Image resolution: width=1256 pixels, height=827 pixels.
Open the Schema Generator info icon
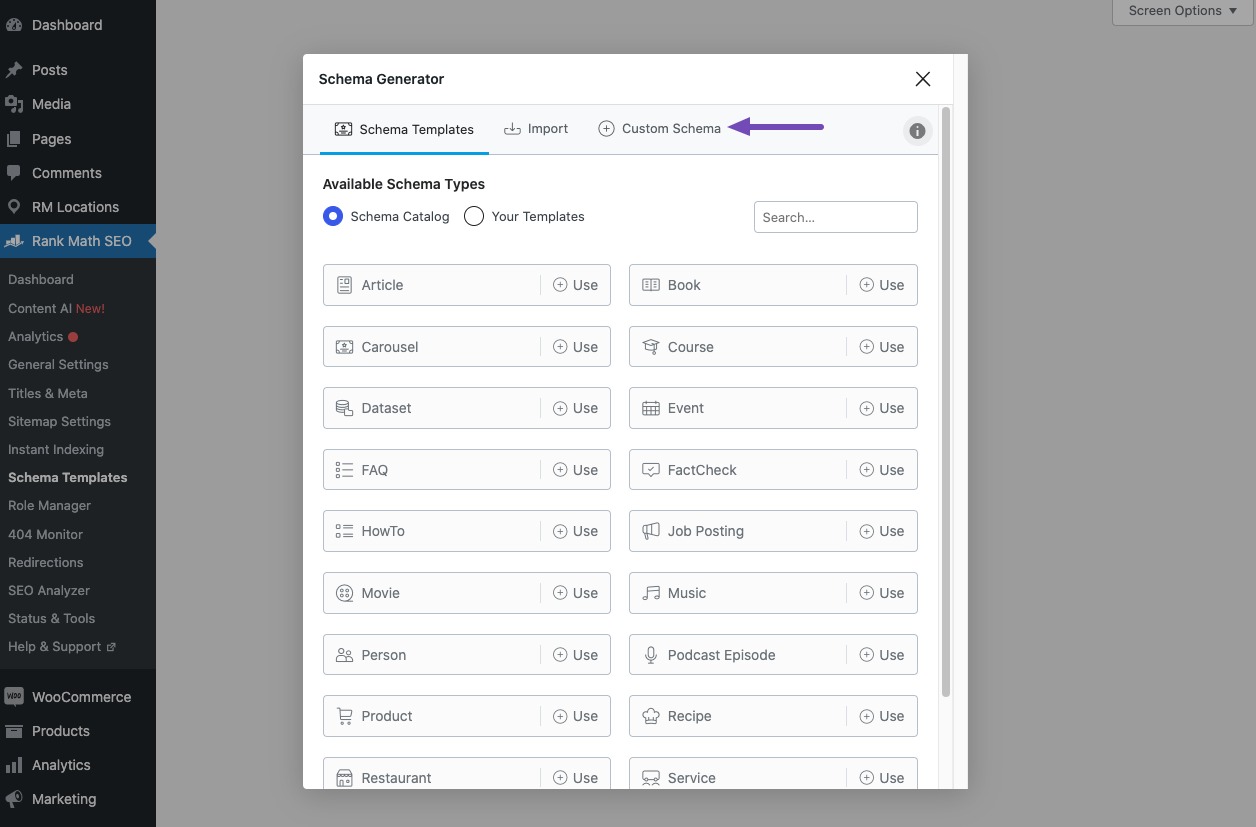(917, 131)
